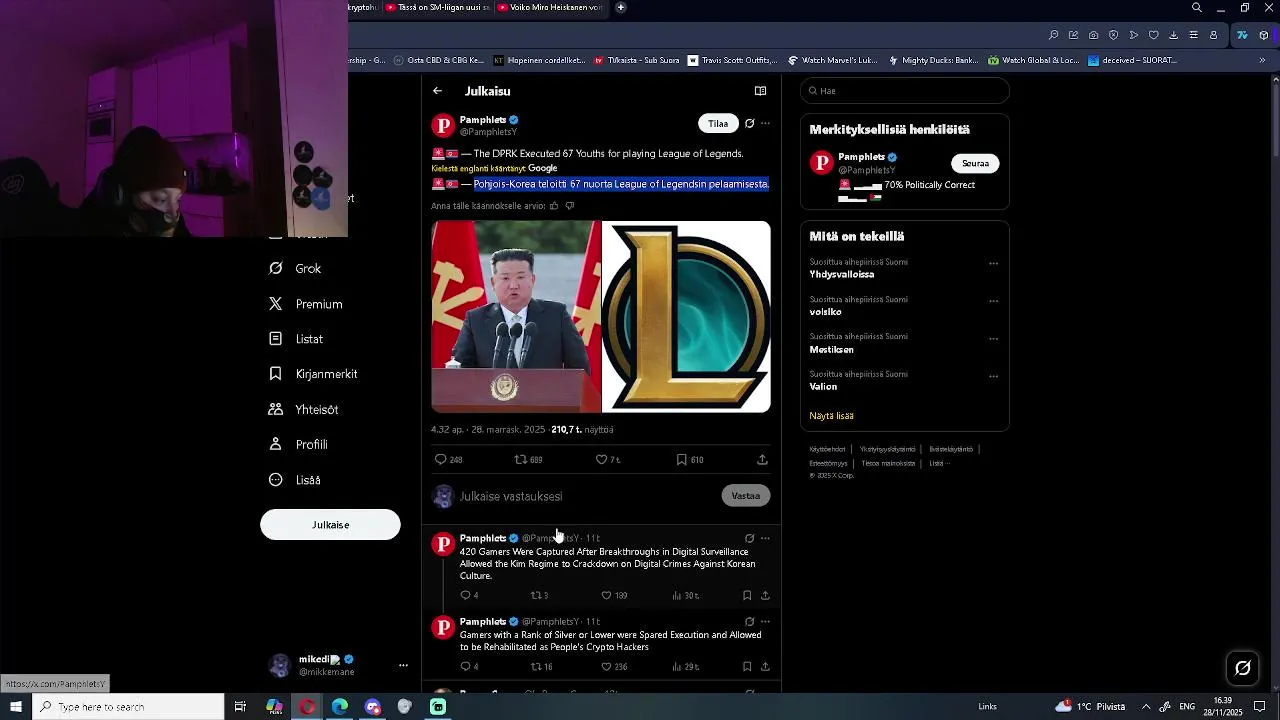Click Grok icon next to Tilaa button
This screenshot has height=720, width=1280.
(749, 124)
